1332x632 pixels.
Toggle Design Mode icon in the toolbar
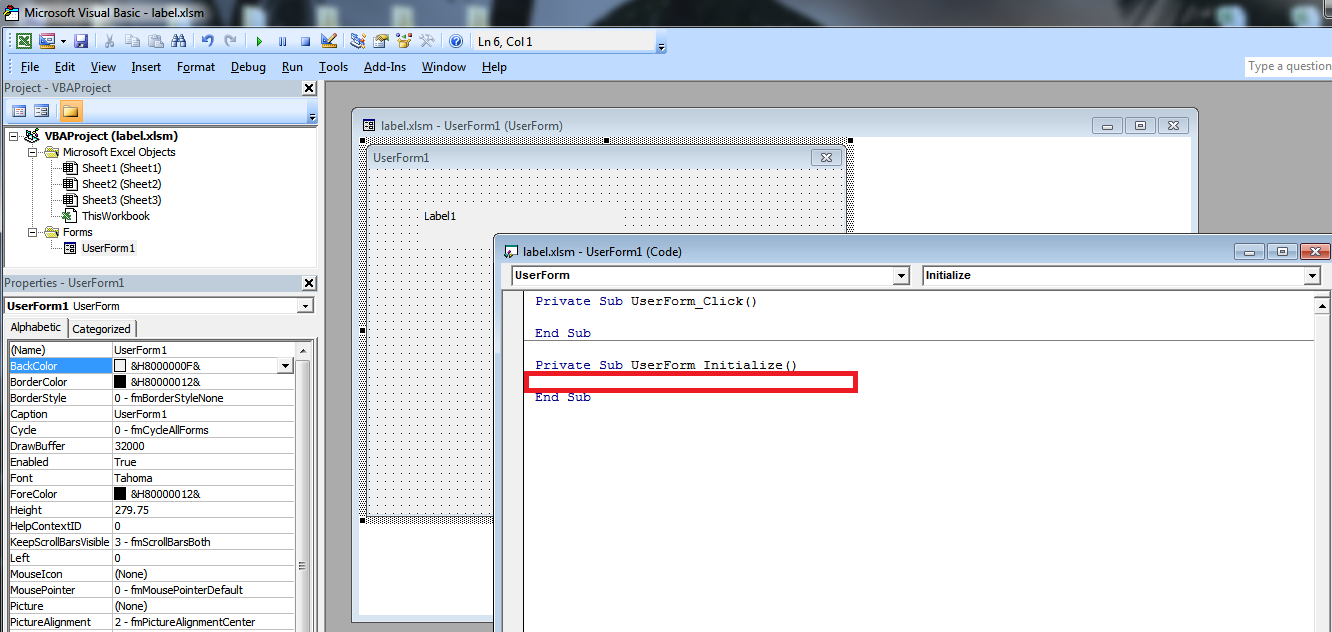(x=329, y=41)
